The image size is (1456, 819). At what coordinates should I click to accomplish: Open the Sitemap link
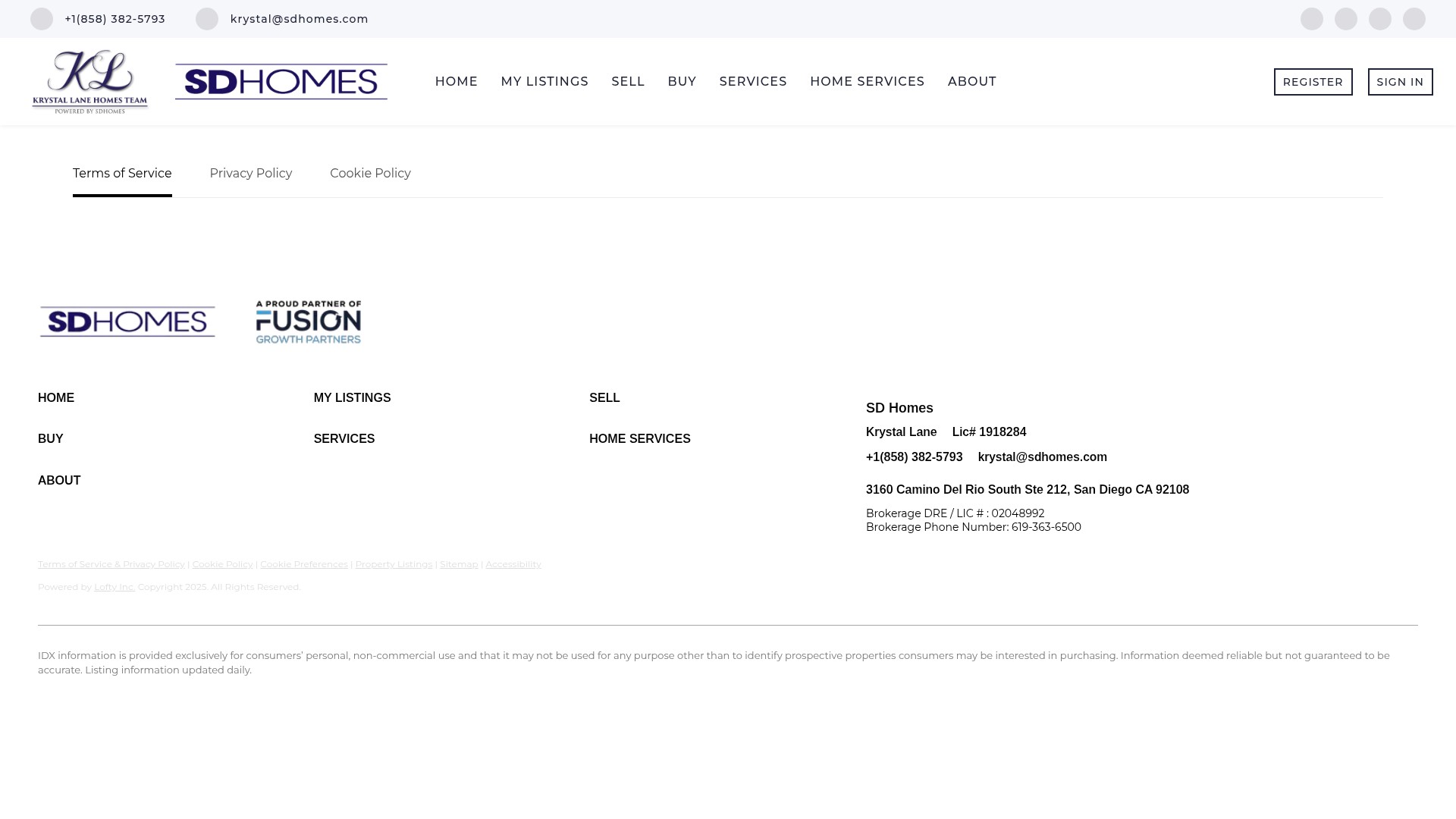pyautogui.click(x=459, y=564)
